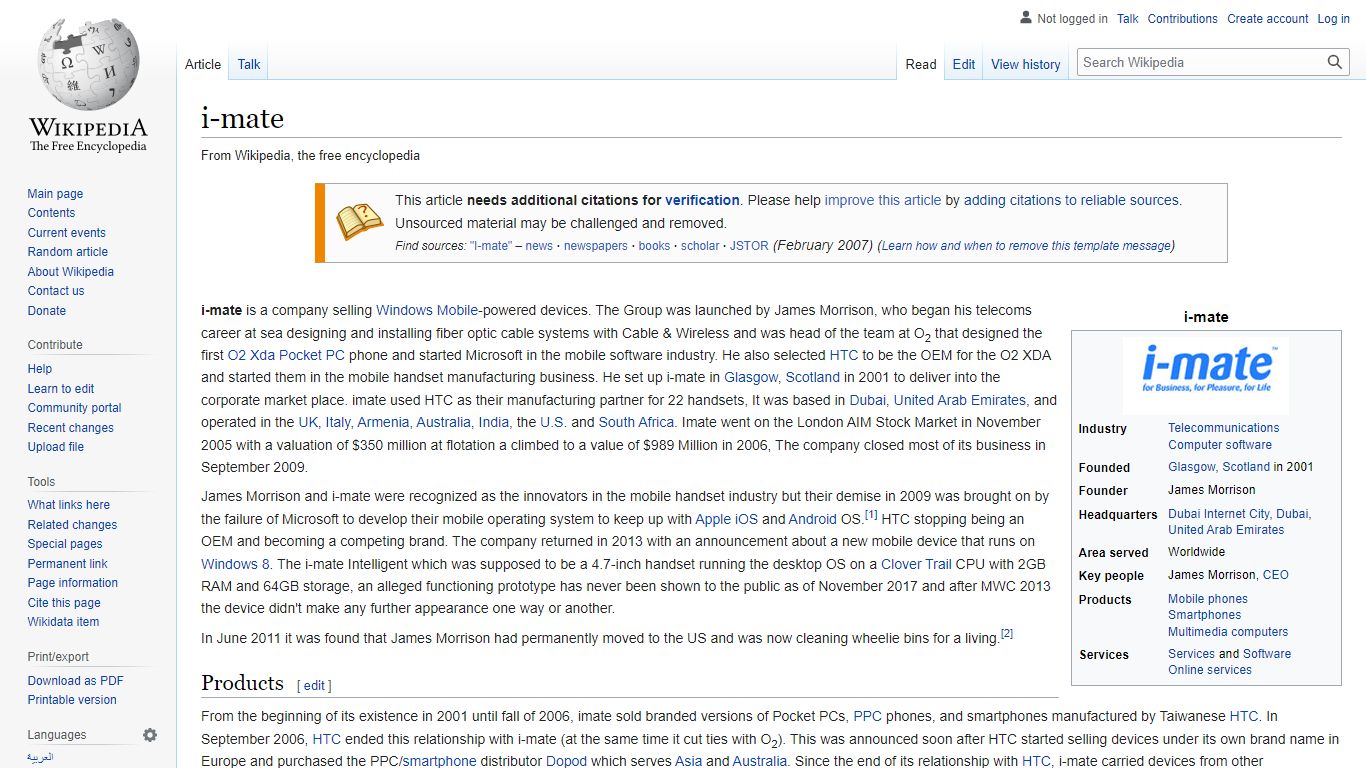Click Online services infobox link

[1210, 670]
